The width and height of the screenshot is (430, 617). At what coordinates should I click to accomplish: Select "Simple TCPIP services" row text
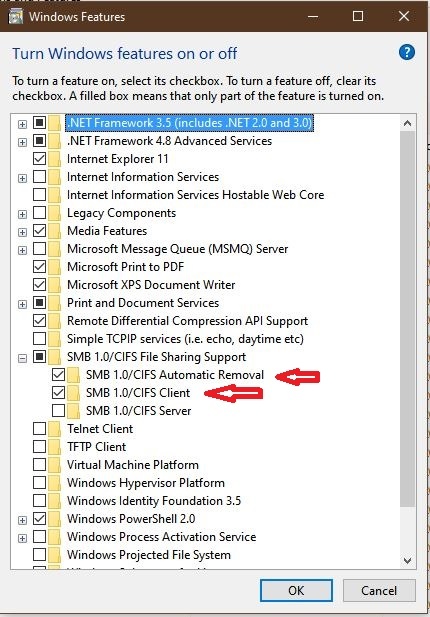(x=185, y=339)
